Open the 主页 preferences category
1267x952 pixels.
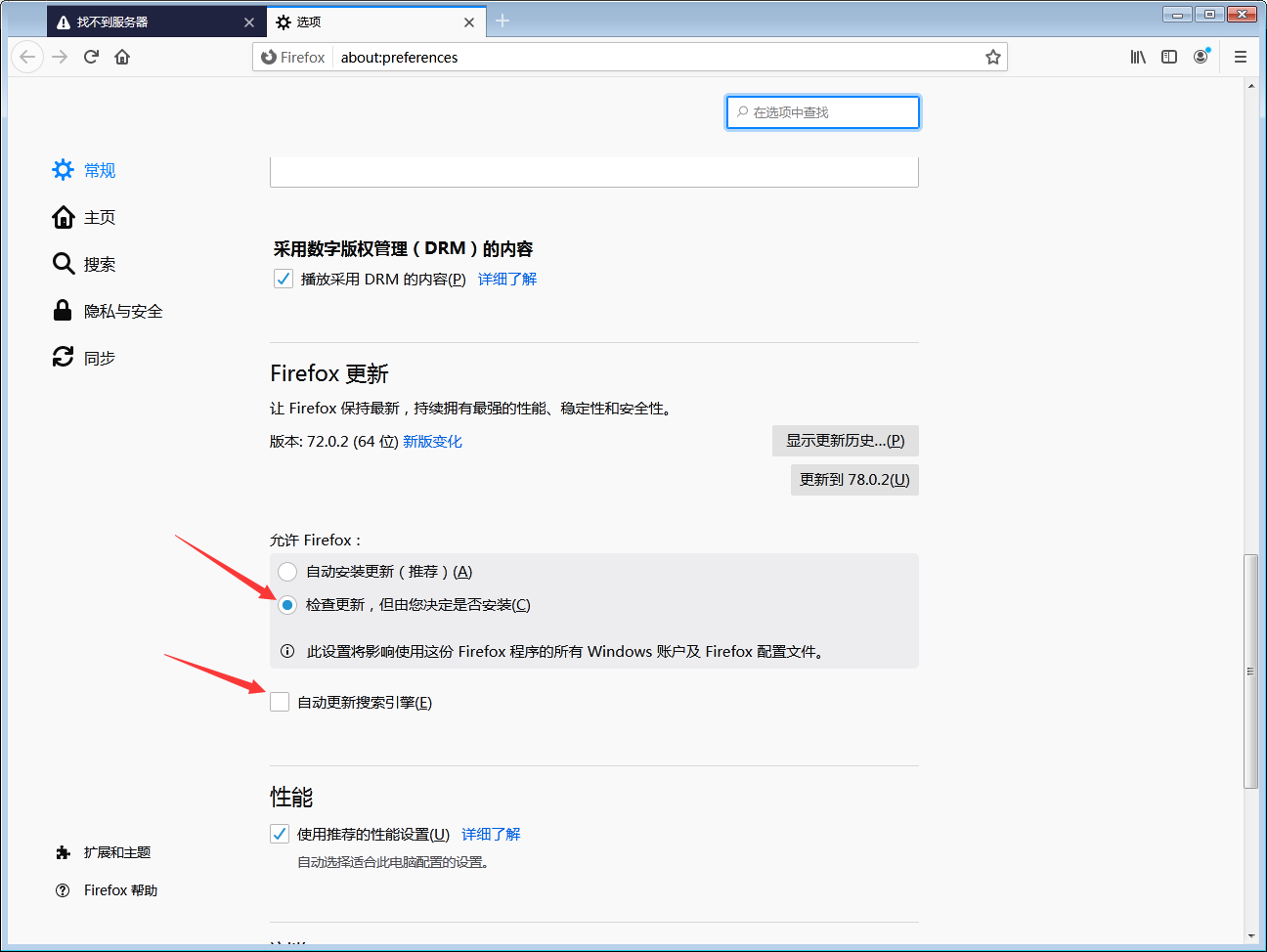[x=100, y=217]
